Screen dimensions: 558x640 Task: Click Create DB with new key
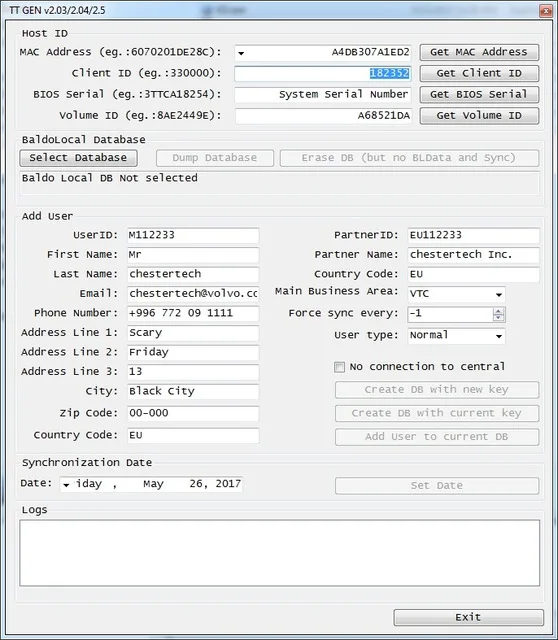(x=437, y=390)
